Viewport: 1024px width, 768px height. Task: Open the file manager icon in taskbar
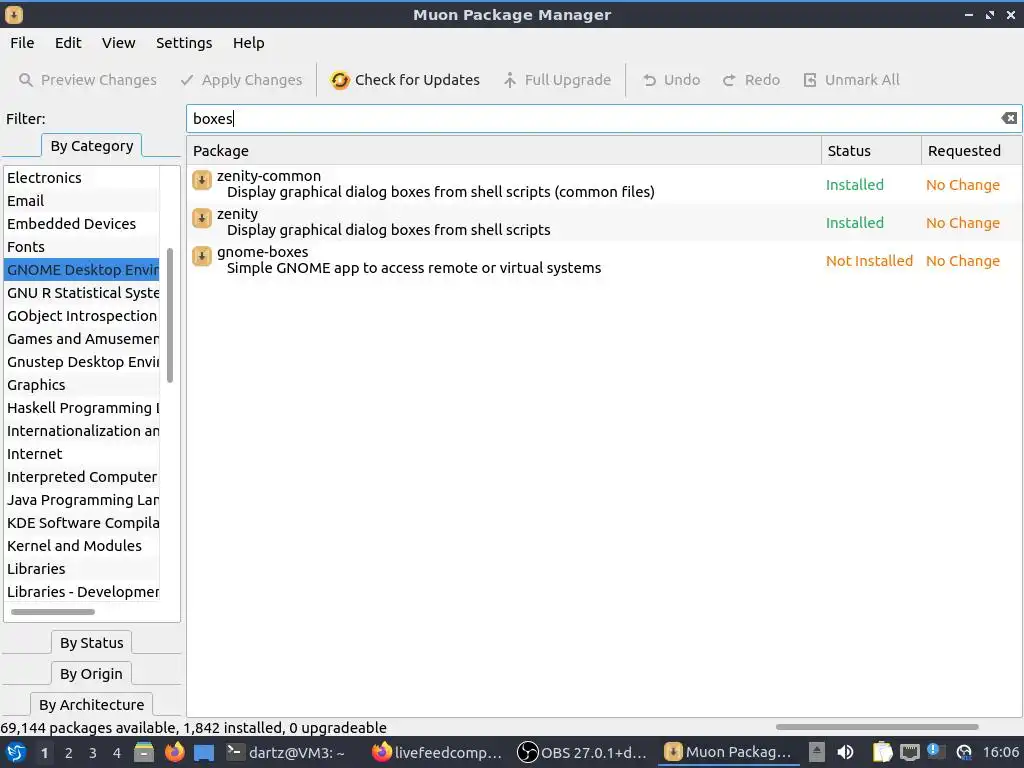click(x=144, y=752)
